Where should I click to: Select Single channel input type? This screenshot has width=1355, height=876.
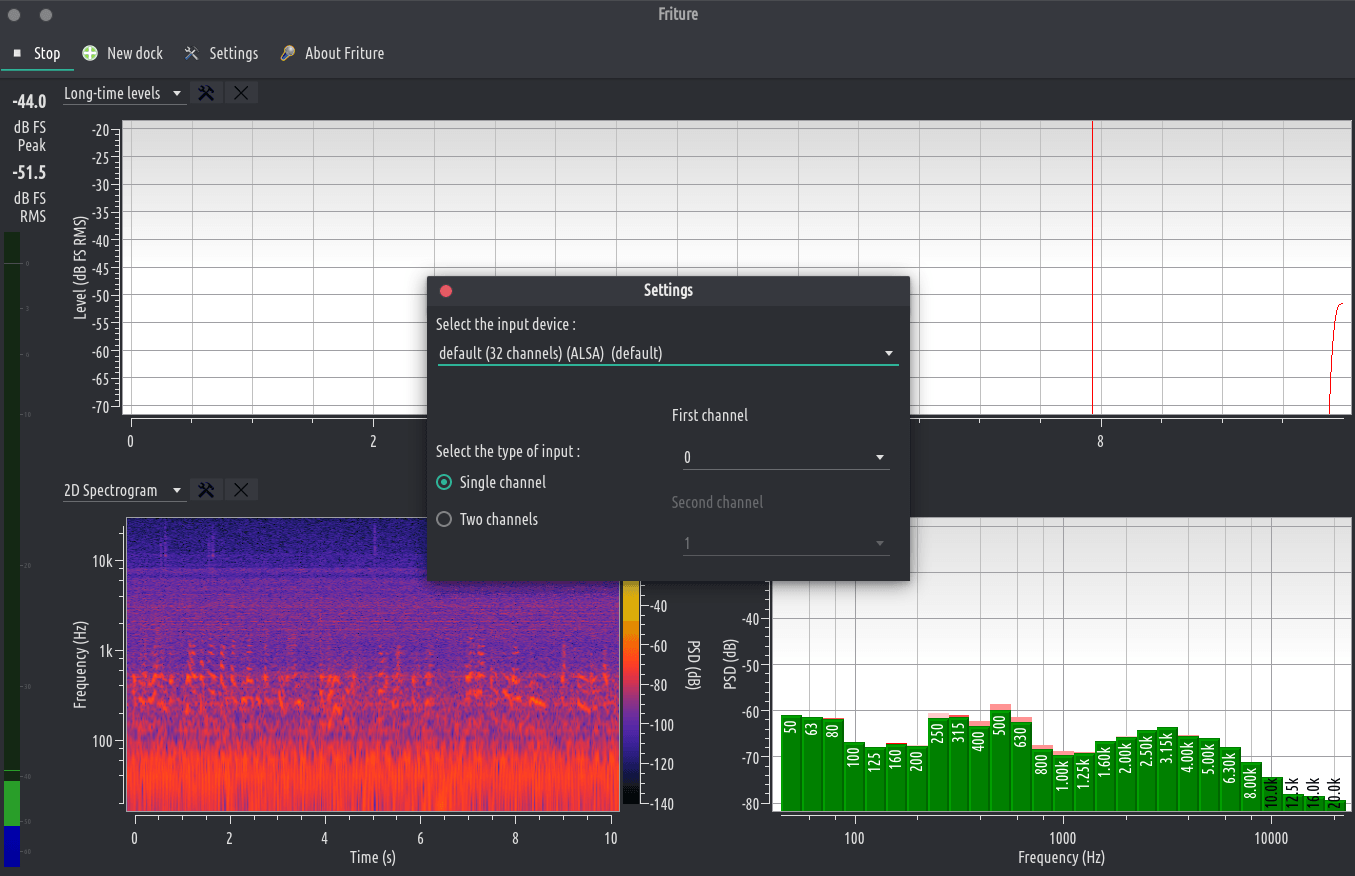(492, 482)
